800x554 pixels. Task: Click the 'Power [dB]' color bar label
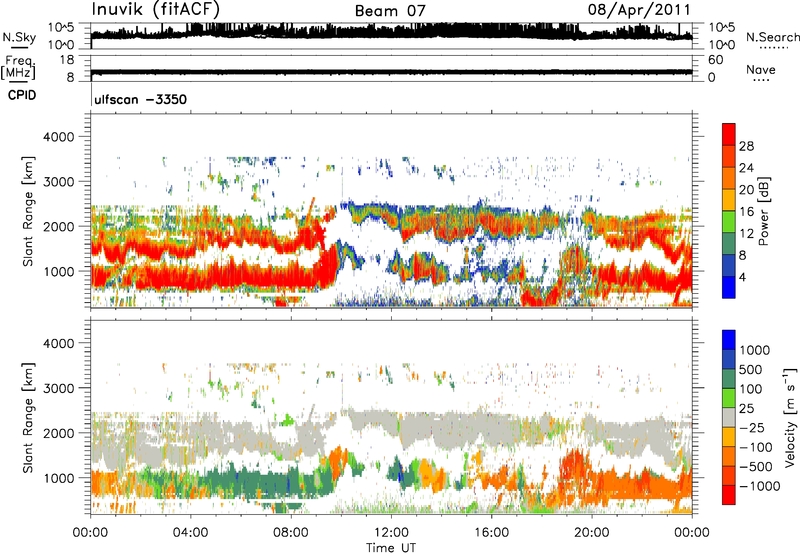coord(763,211)
